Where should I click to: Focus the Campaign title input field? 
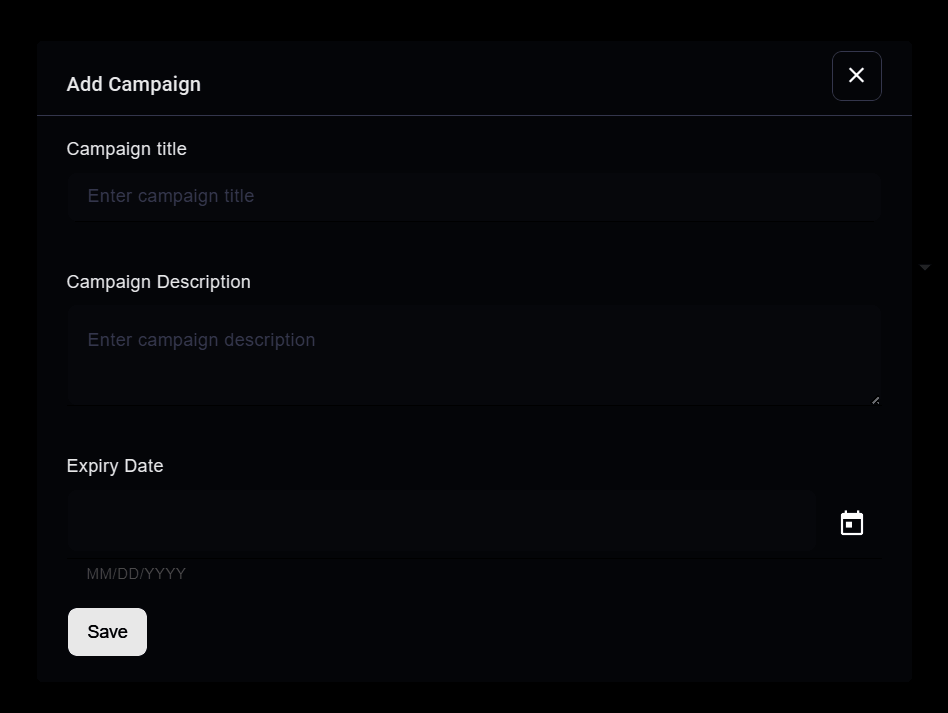click(474, 196)
